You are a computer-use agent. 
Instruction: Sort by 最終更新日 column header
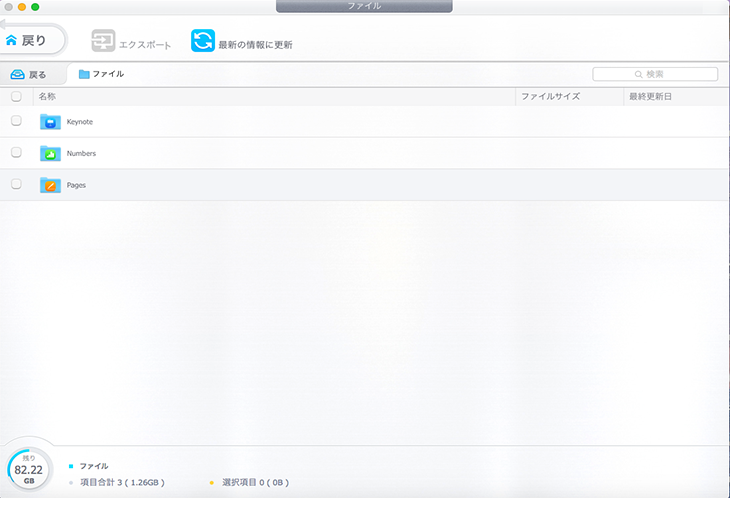[x=650, y=96]
